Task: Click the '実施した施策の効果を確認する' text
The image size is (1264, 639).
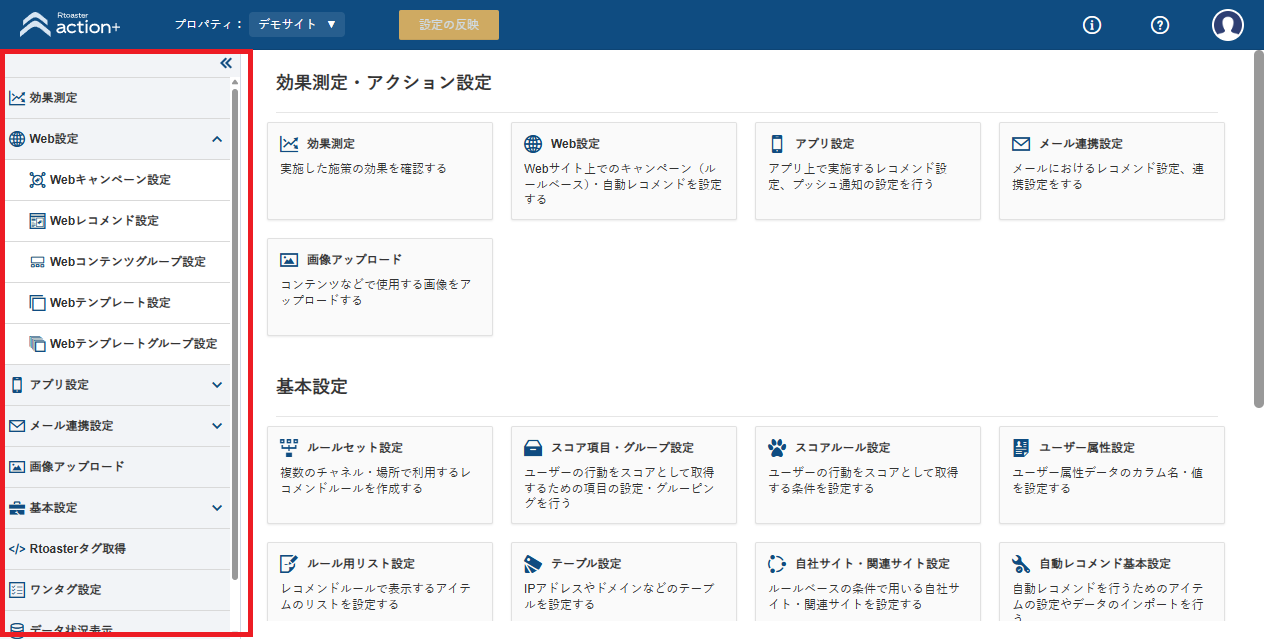Action: pyautogui.click(x=363, y=169)
